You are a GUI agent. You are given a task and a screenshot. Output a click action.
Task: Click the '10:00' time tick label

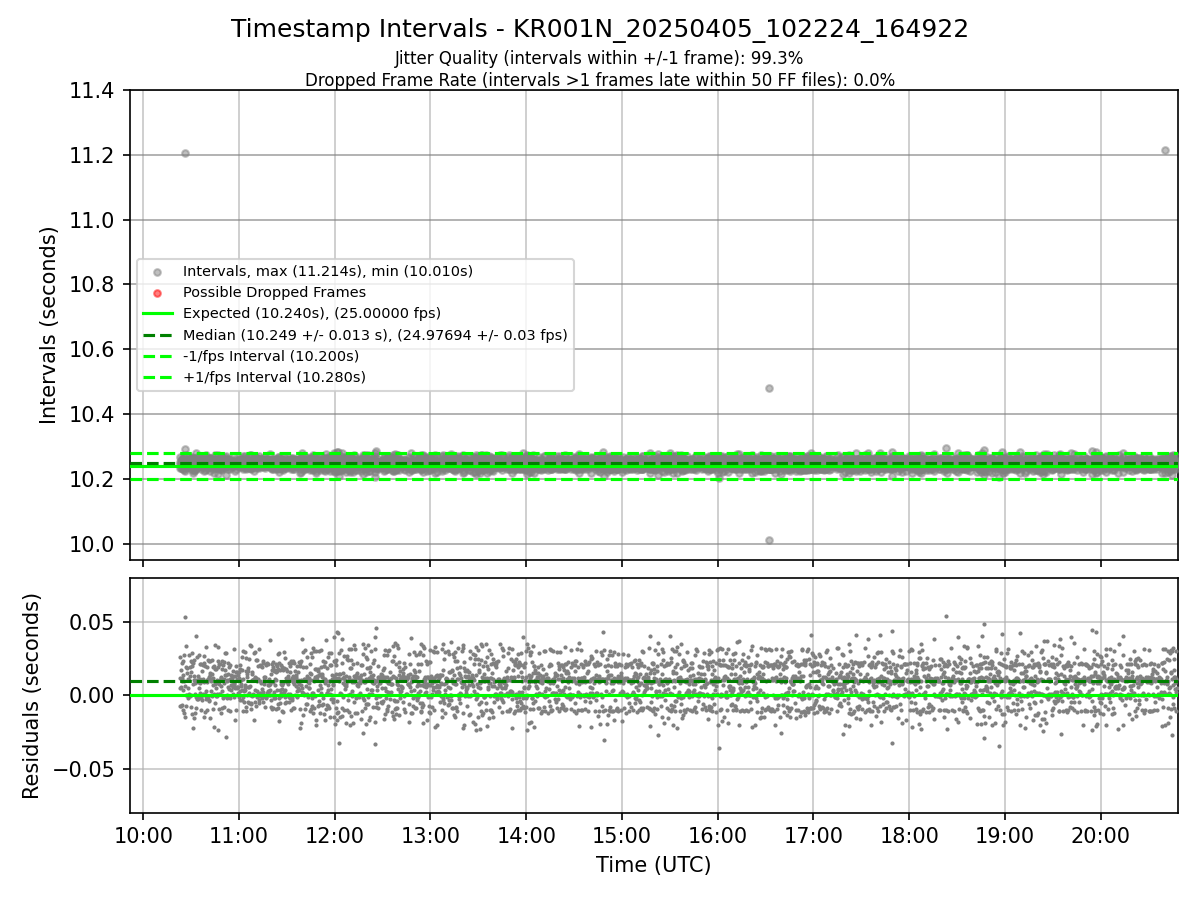click(143, 834)
